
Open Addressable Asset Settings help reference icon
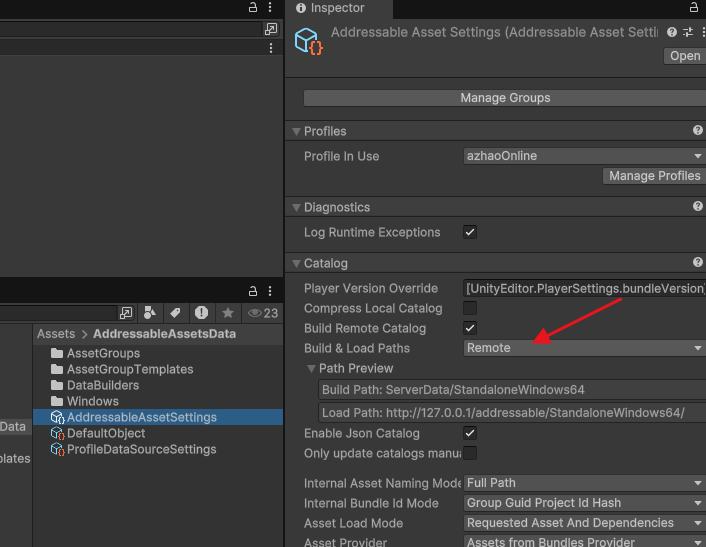tap(672, 32)
